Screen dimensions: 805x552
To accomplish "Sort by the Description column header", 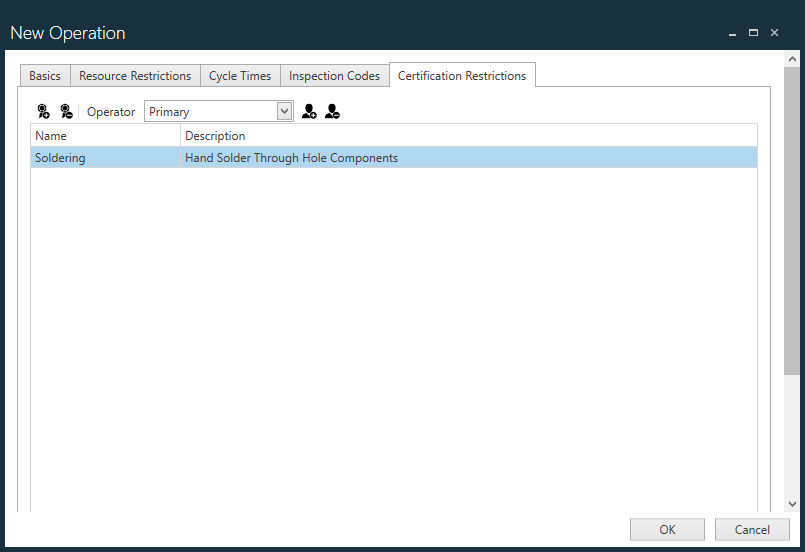I will (468, 136).
